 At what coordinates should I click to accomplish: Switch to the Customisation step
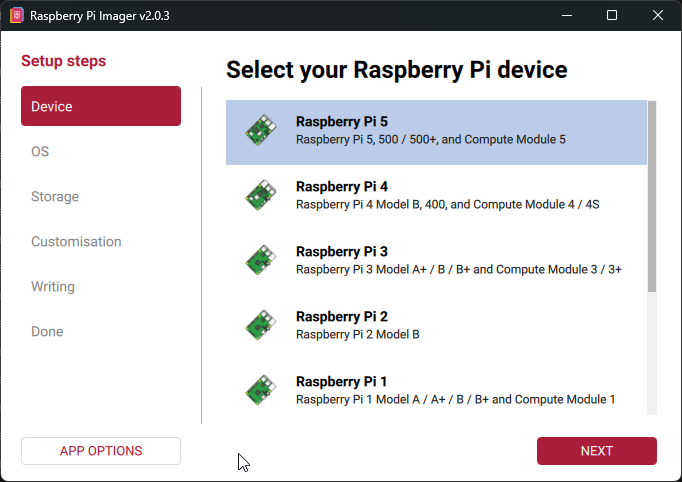click(76, 242)
